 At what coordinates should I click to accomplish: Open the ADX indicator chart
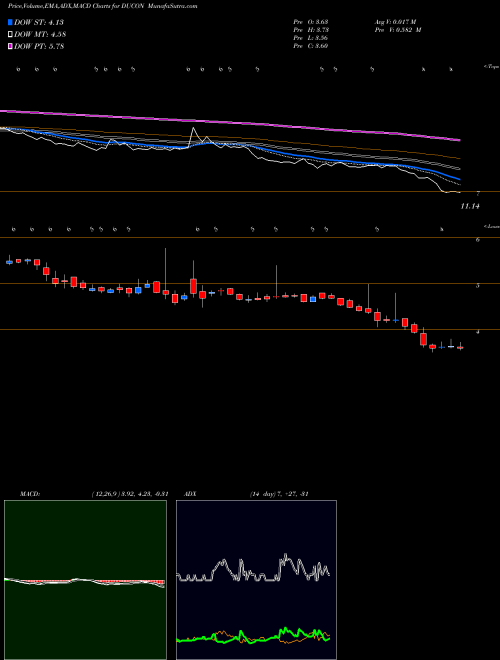pos(256,580)
